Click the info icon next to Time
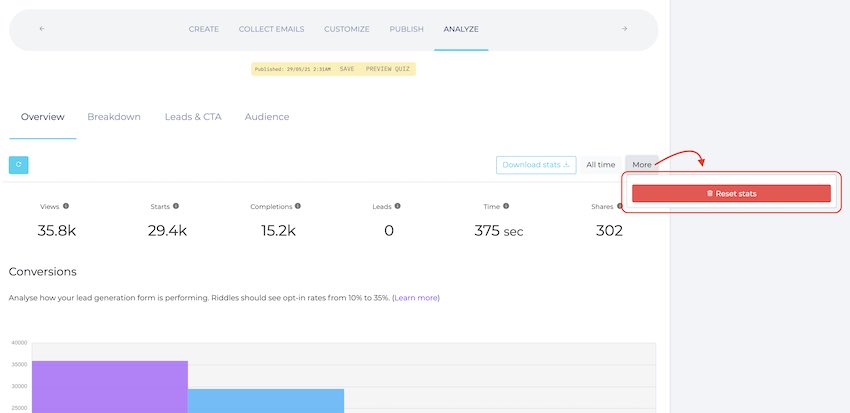This screenshot has height=413, width=850. [x=506, y=206]
